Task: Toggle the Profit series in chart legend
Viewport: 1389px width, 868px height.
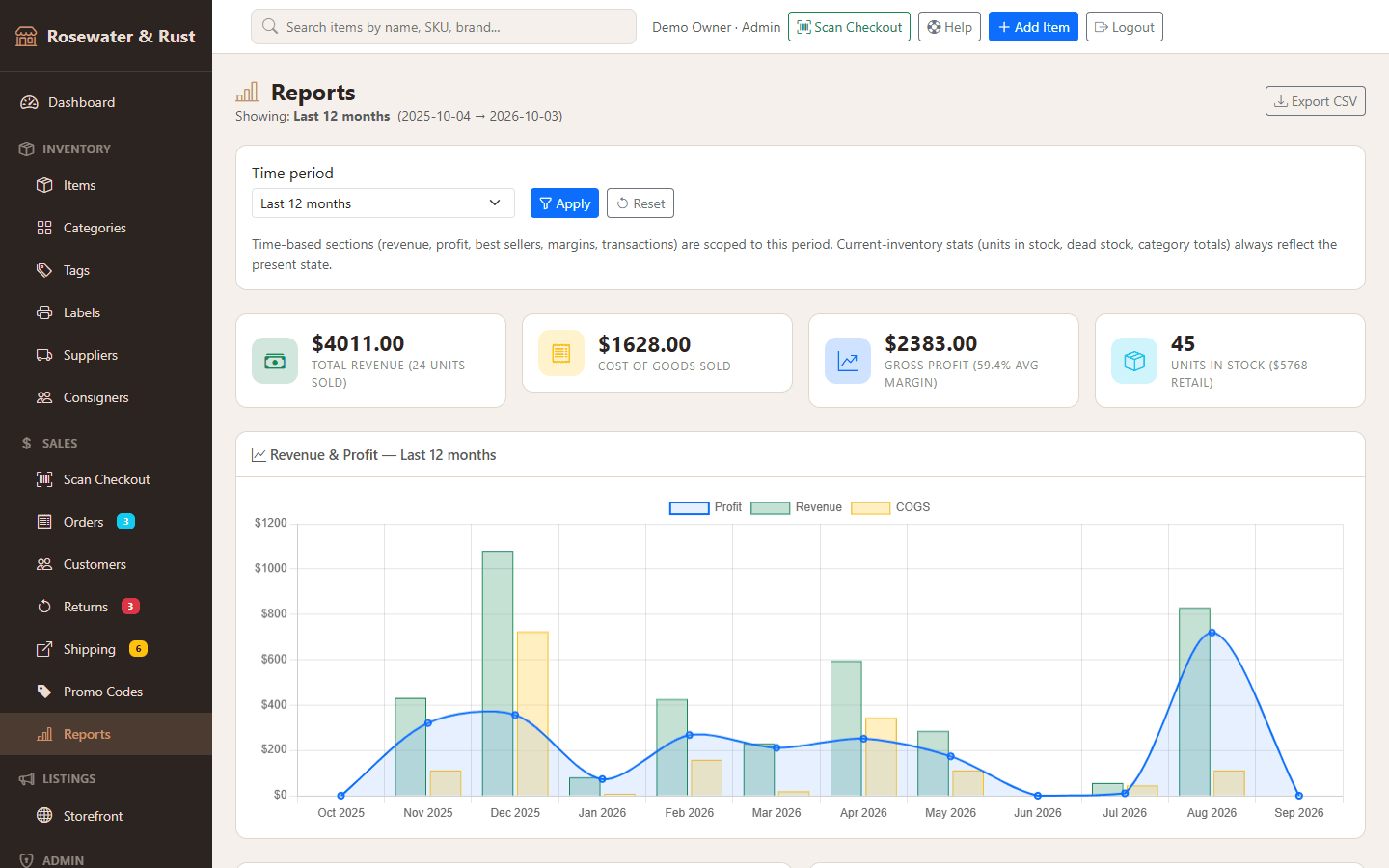Action: click(x=705, y=507)
